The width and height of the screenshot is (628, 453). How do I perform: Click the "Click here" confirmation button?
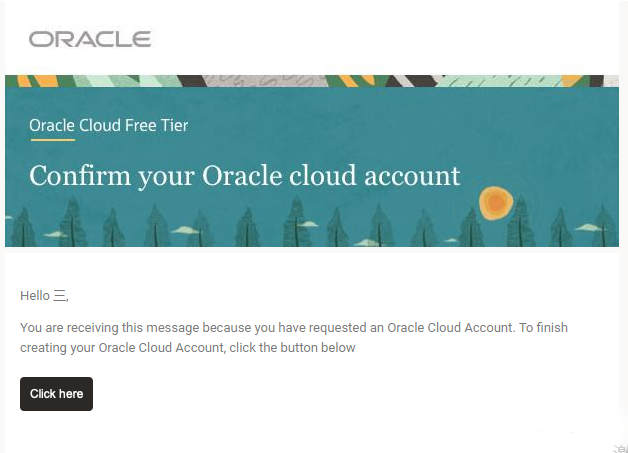click(x=56, y=394)
